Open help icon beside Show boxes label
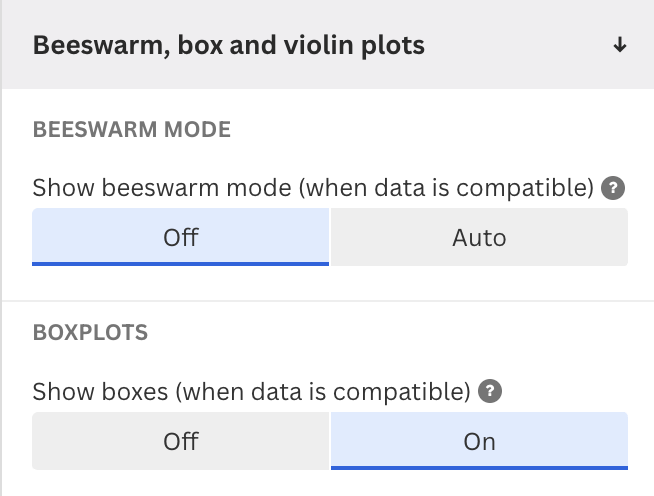 pyautogui.click(x=490, y=391)
